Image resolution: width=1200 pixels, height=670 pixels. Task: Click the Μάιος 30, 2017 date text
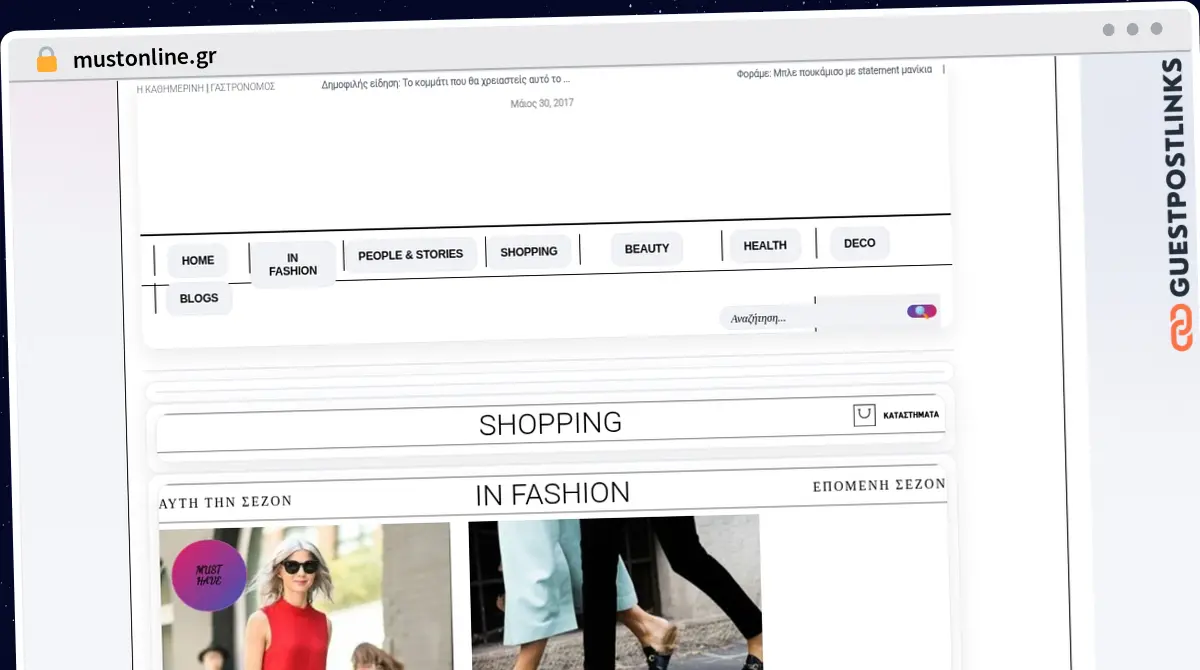coord(542,103)
